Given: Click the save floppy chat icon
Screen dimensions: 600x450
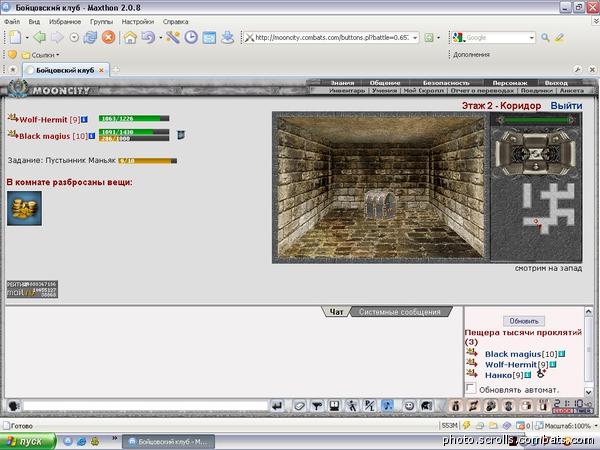Looking at the screenshot, I should (334, 406).
